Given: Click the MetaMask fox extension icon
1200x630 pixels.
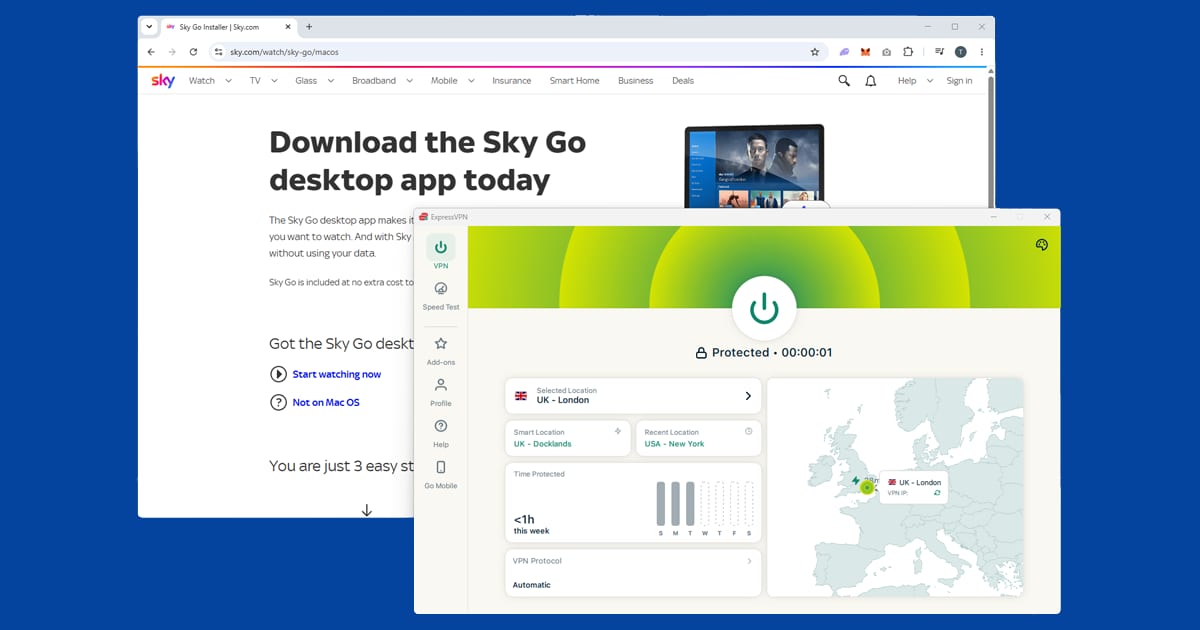Looking at the screenshot, I should (865, 52).
